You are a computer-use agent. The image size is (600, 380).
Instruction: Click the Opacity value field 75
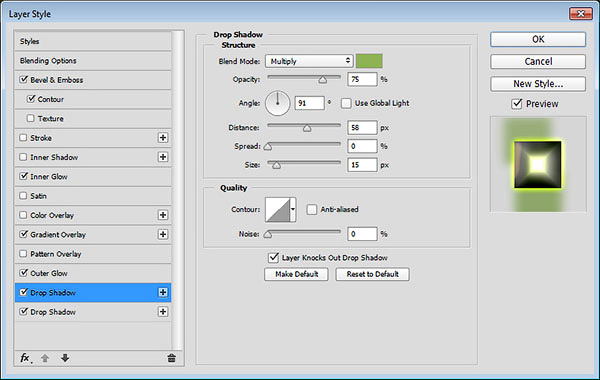pos(362,79)
